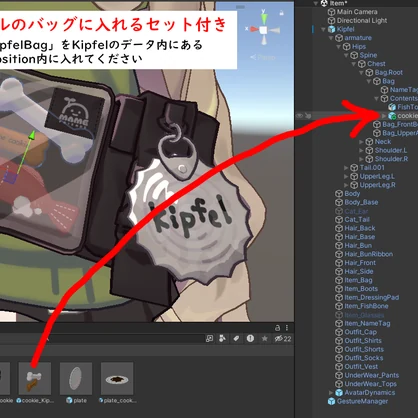Screen dimensions: 418x418
Task: Select UpperLeg.L in the hierarchy
Action: click(377, 176)
